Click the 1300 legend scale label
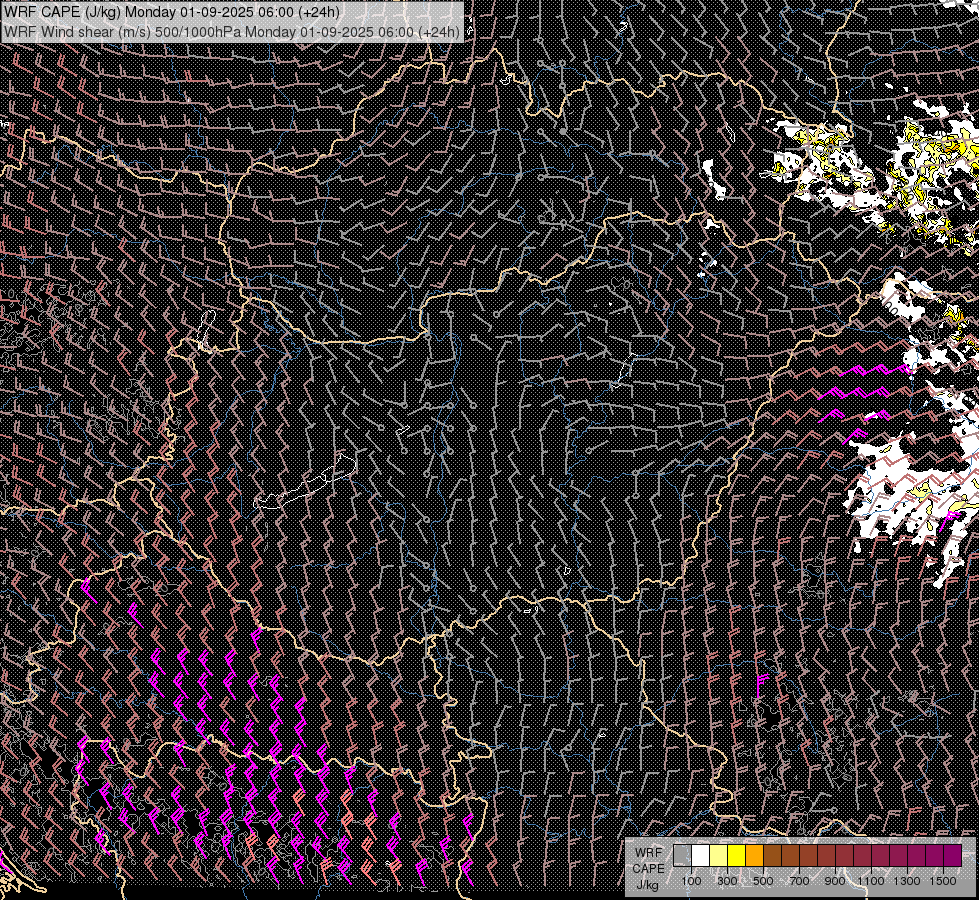The image size is (979, 900). [907, 881]
